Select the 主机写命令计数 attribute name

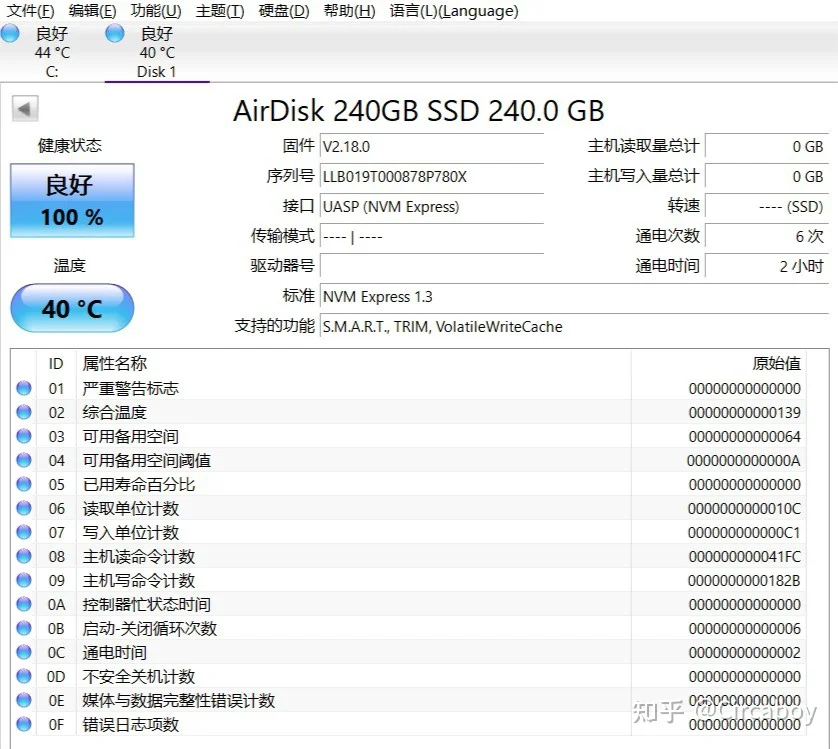coord(138,581)
